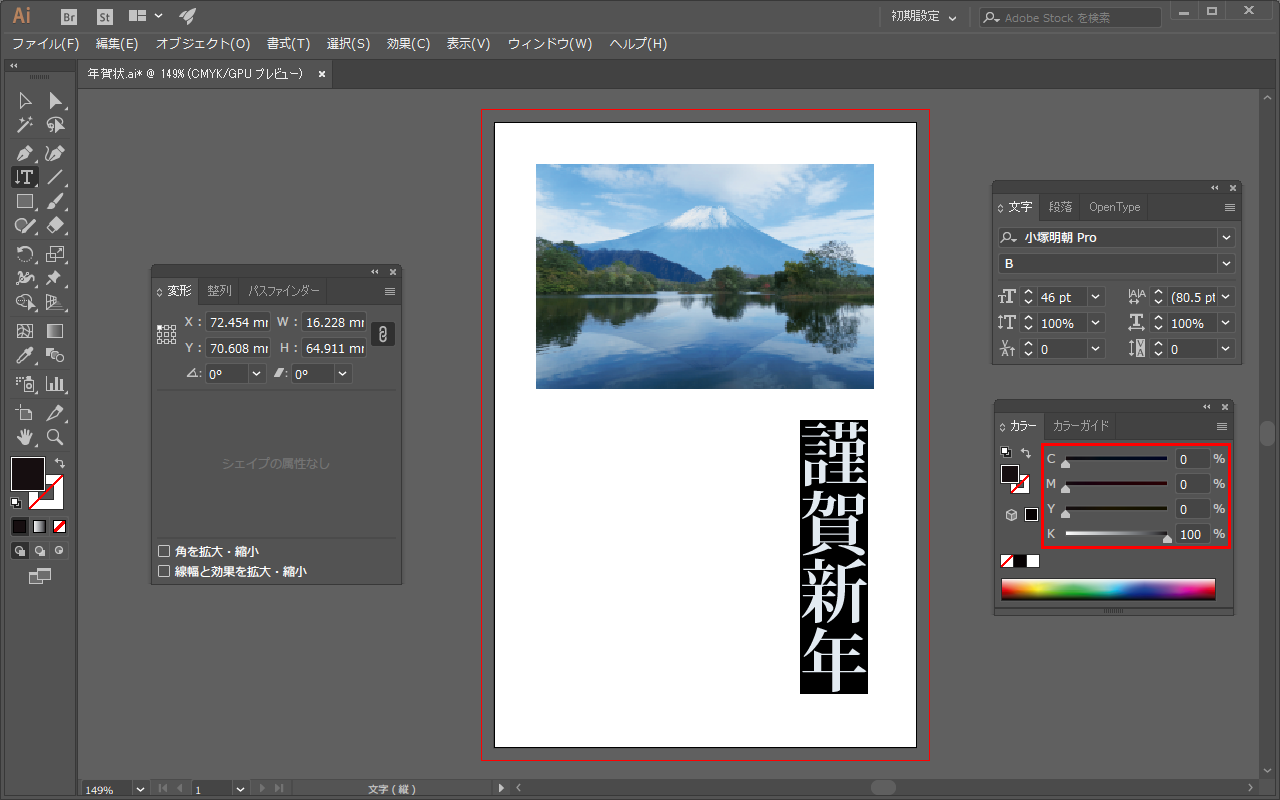Select Draw Behind mode
The width and height of the screenshot is (1280, 800).
point(39,550)
